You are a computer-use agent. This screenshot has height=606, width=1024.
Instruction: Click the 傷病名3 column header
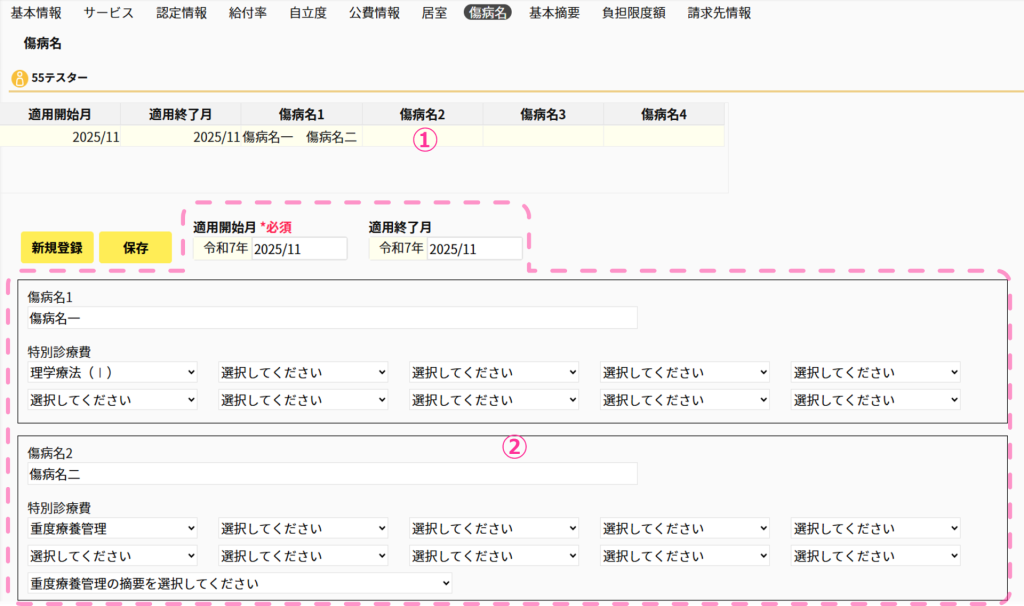(x=543, y=115)
